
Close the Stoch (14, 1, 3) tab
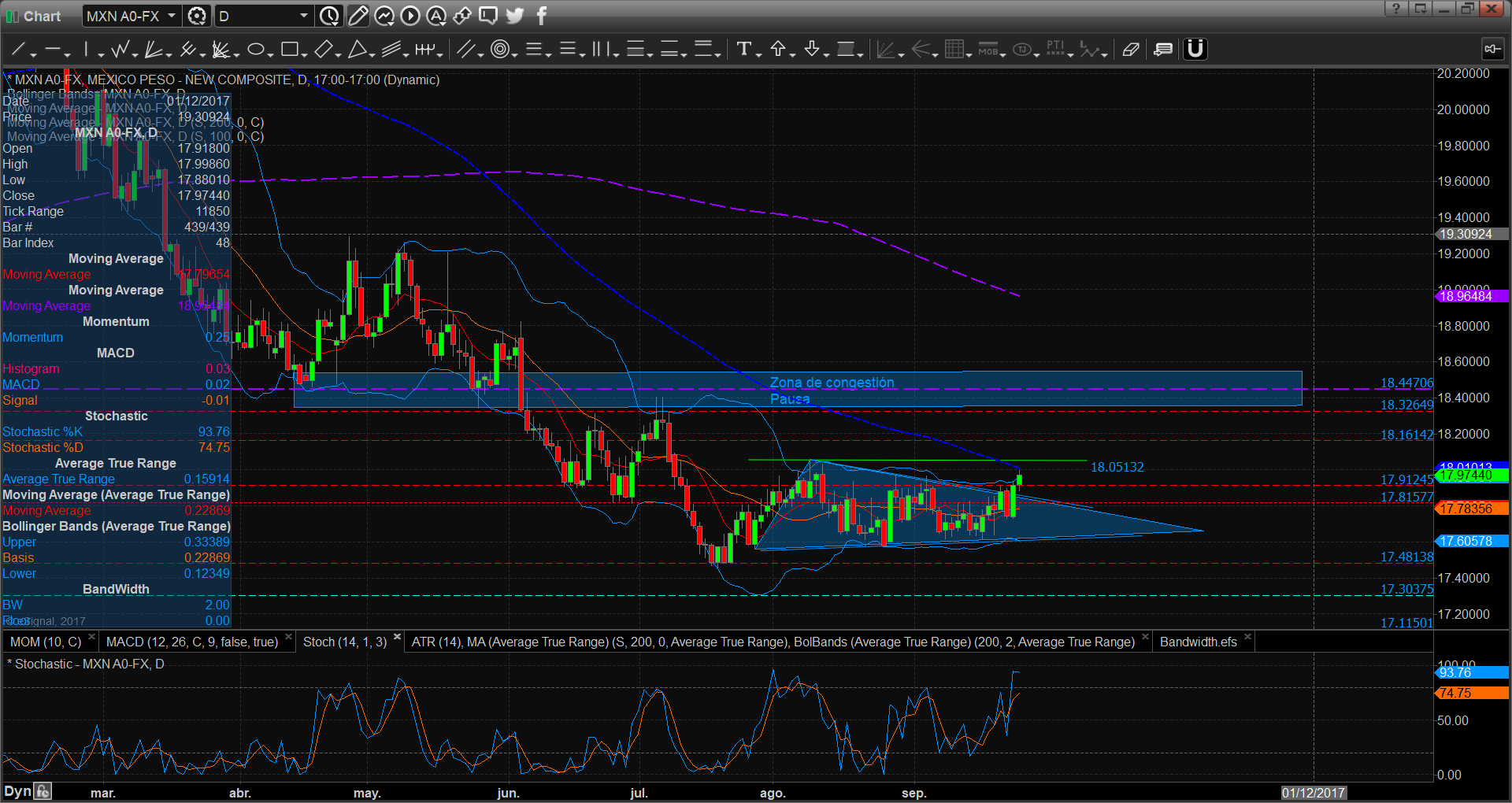[397, 637]
